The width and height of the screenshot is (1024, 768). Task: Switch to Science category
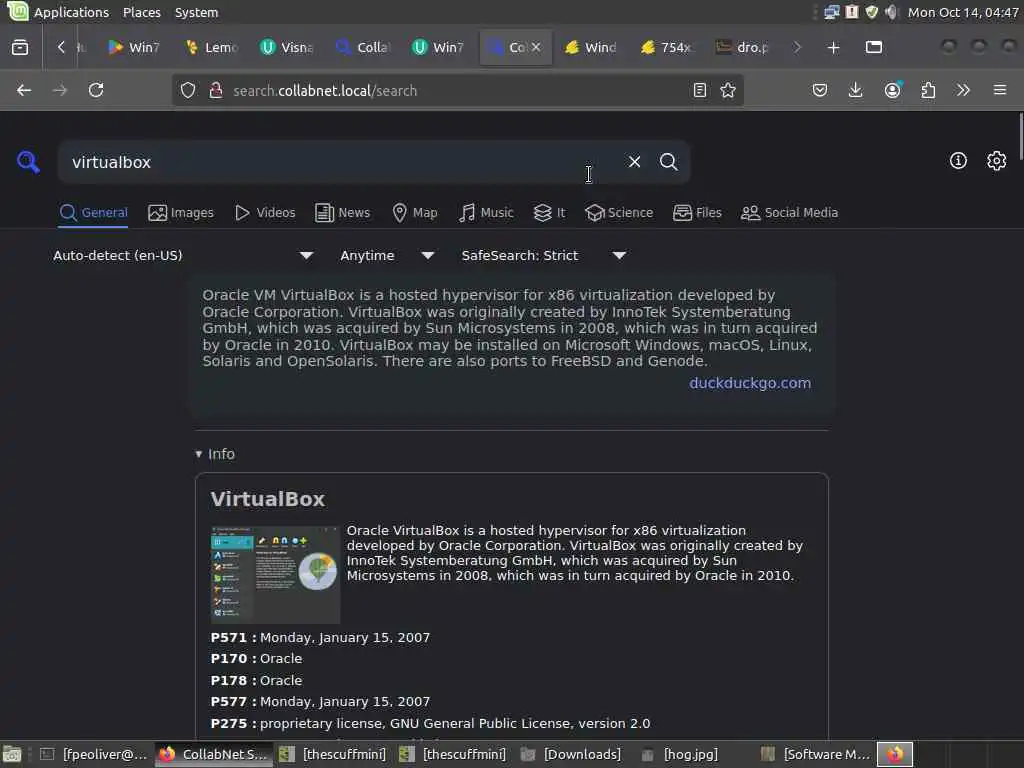pos(619,212)
